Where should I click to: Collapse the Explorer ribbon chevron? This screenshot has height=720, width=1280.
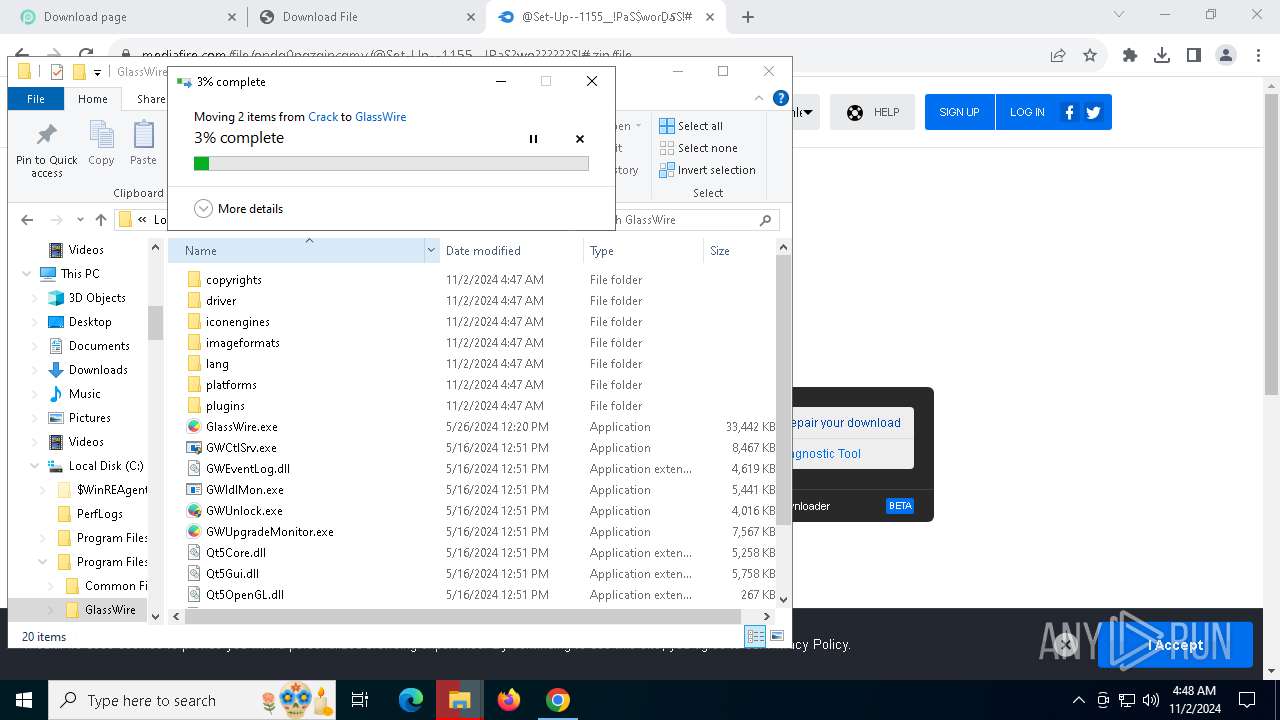click(760, 98)
